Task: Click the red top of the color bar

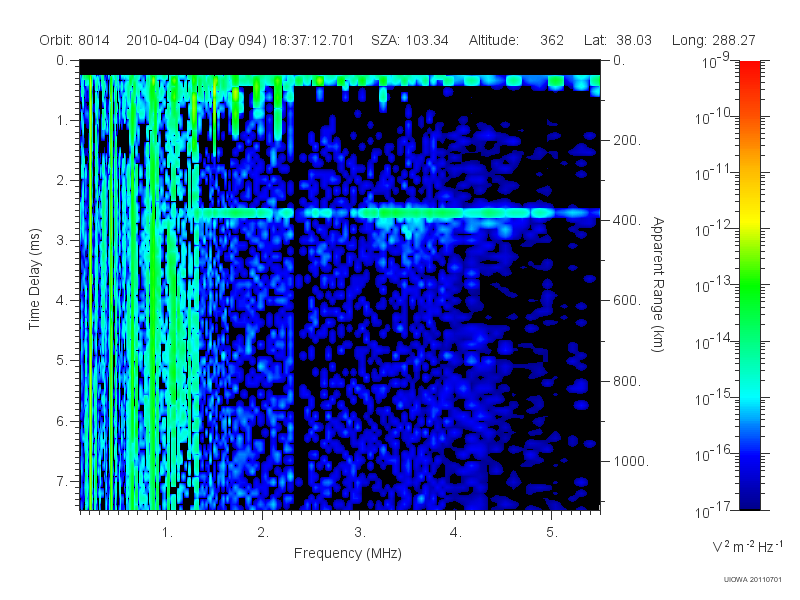Action: click(x=750, y=71)
